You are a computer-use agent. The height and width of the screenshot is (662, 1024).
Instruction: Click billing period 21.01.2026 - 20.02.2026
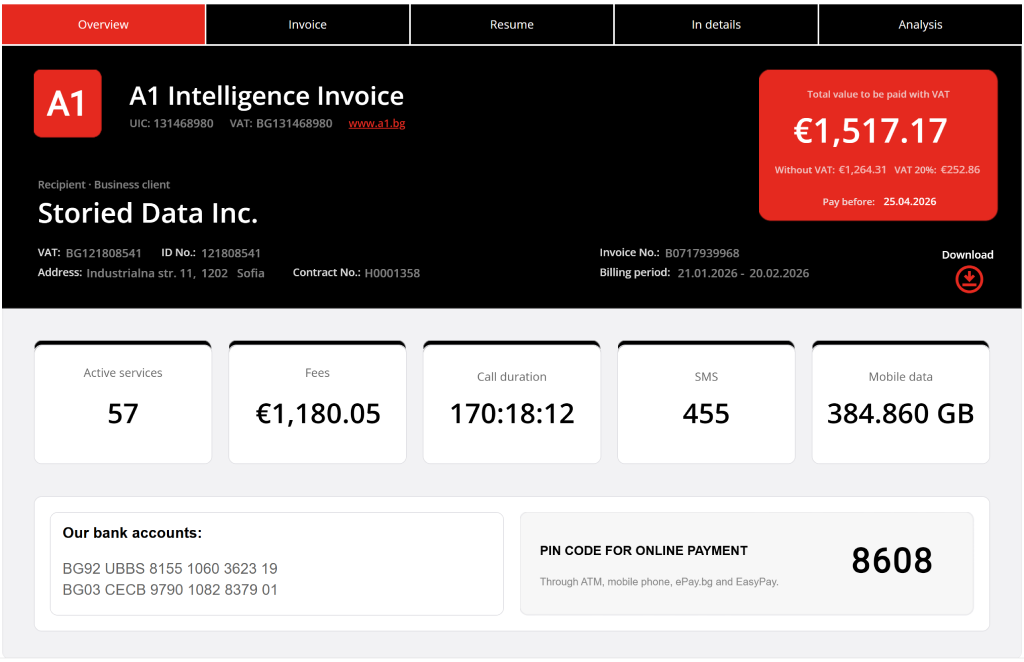743,274
